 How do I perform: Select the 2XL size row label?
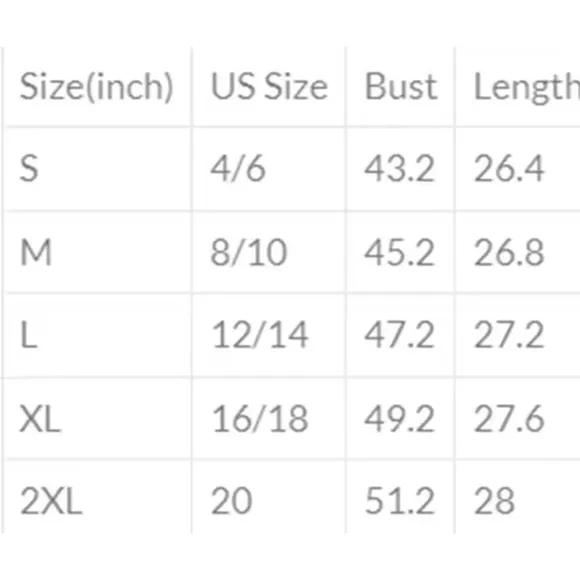51,501
